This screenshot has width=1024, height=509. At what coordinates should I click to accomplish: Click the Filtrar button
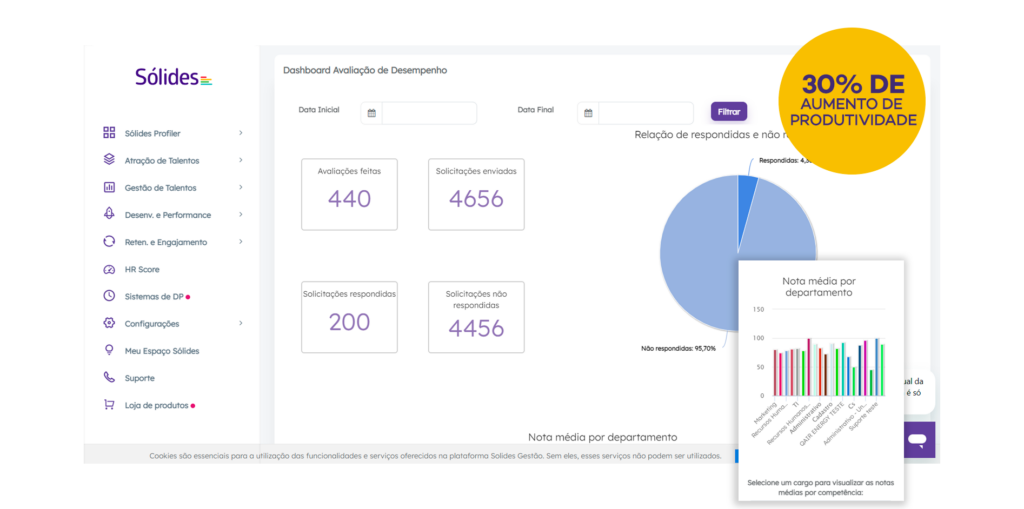(x=729, y=112)
